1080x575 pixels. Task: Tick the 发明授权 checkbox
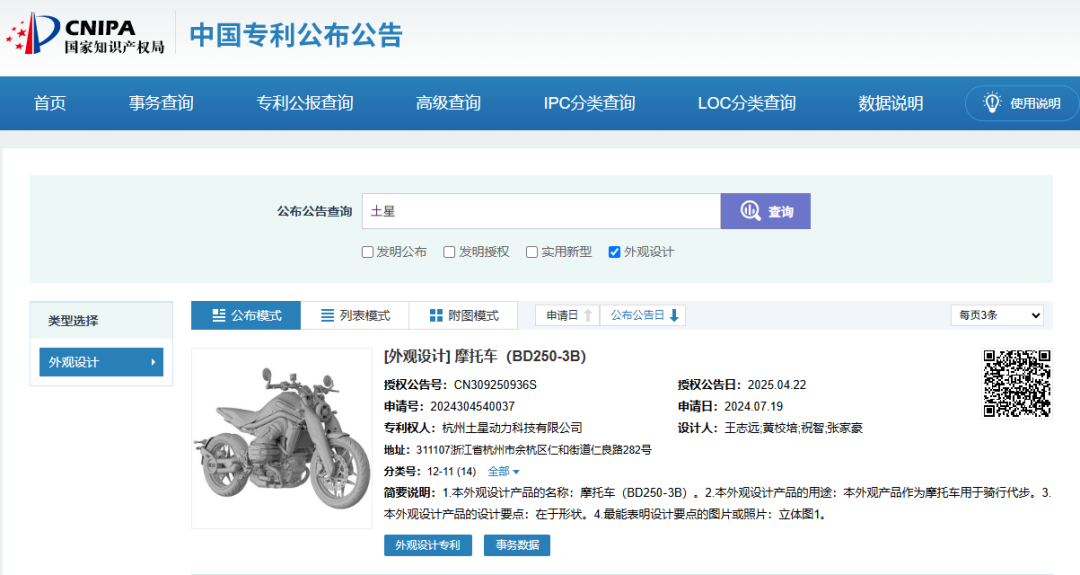click(x=449, y=252)
